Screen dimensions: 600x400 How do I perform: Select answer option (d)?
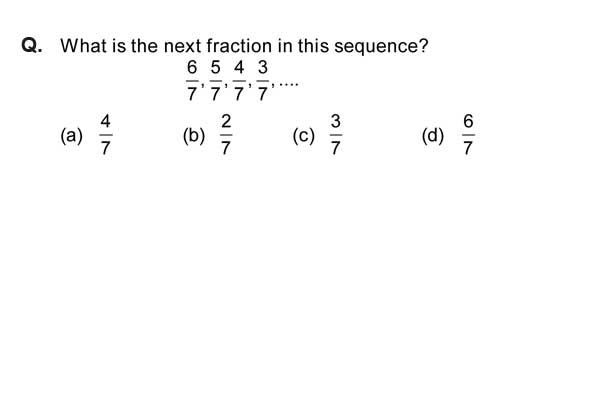click(x=433, y=136)
